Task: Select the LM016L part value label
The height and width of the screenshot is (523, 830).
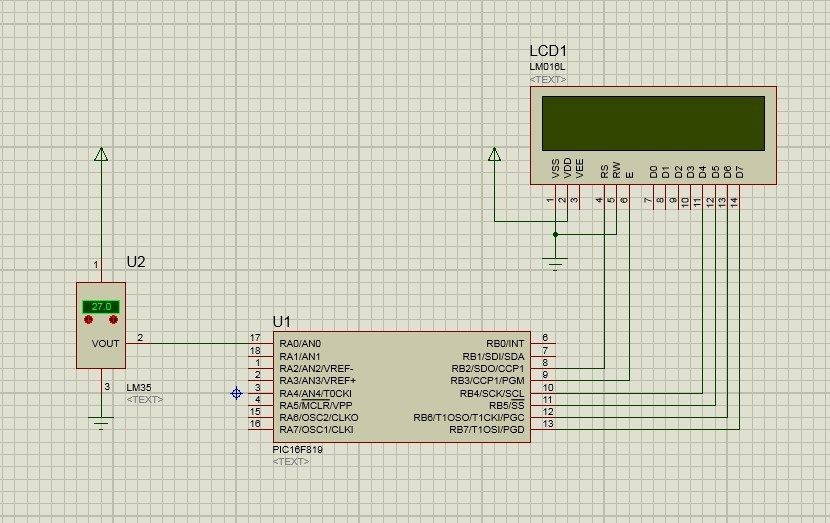Action: pyautogui.click(x=547, y=67)
